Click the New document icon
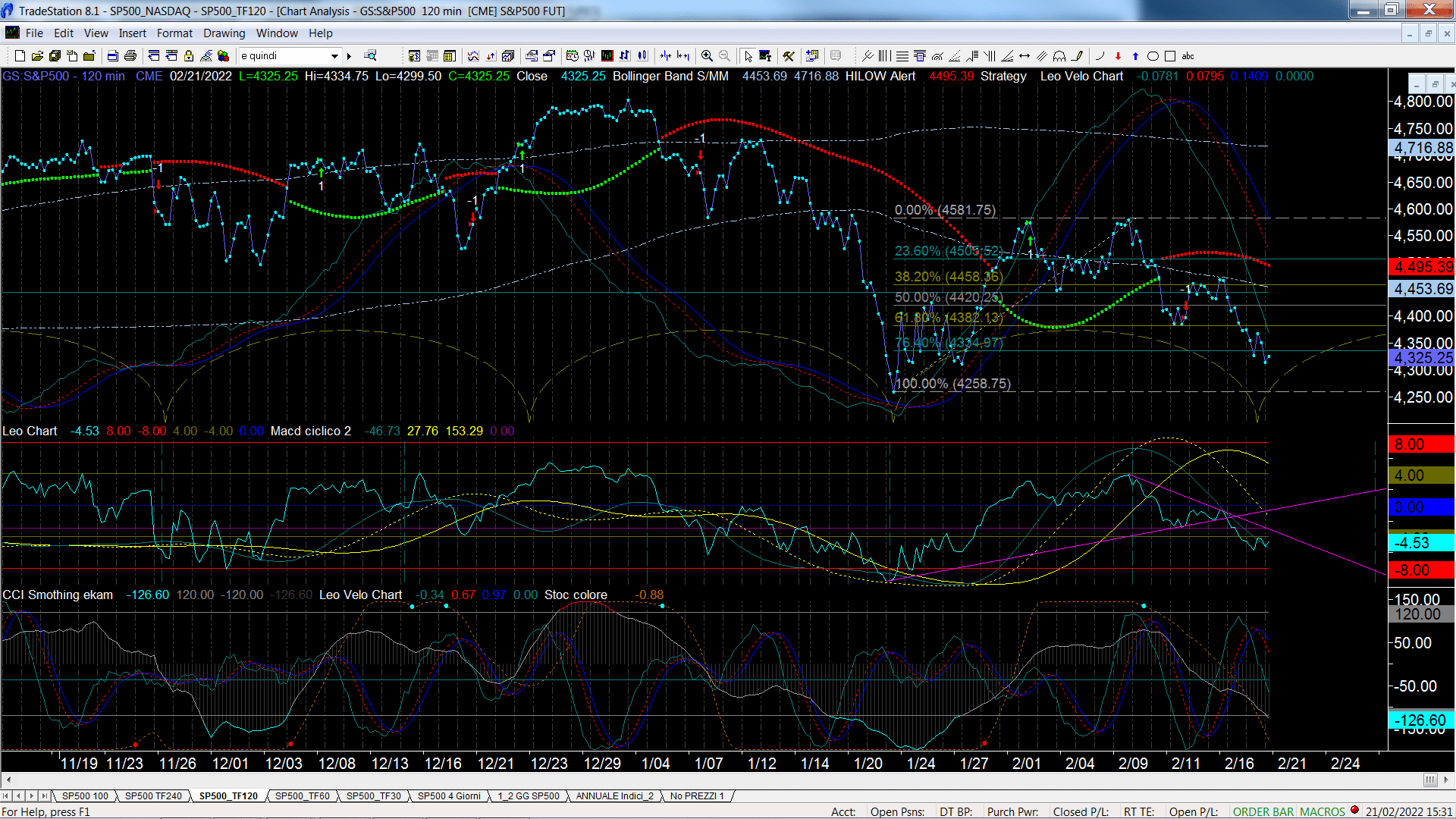This screenshot has width=1456, height=819. (20, 56)
